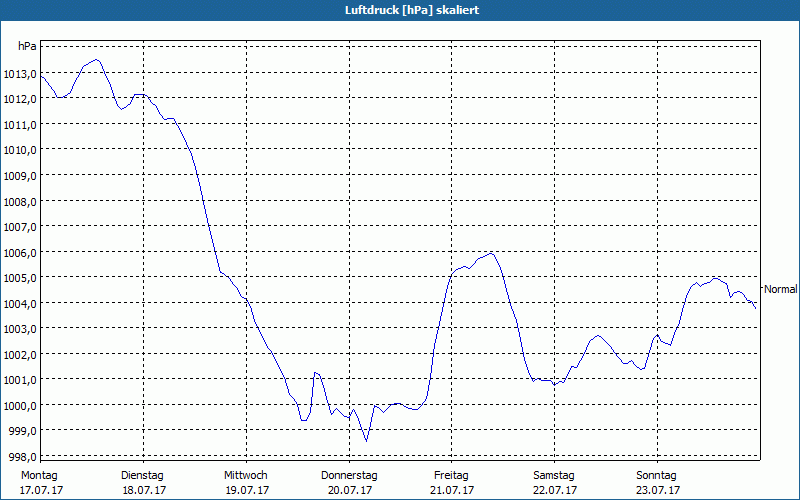
Task: Click the 1013,0 y-axis value
Action: [x=20, y=74]
